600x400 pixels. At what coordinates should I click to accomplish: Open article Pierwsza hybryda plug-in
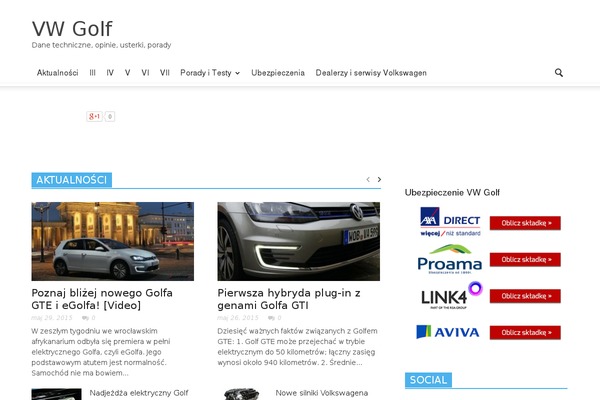[x=289, y=299]
